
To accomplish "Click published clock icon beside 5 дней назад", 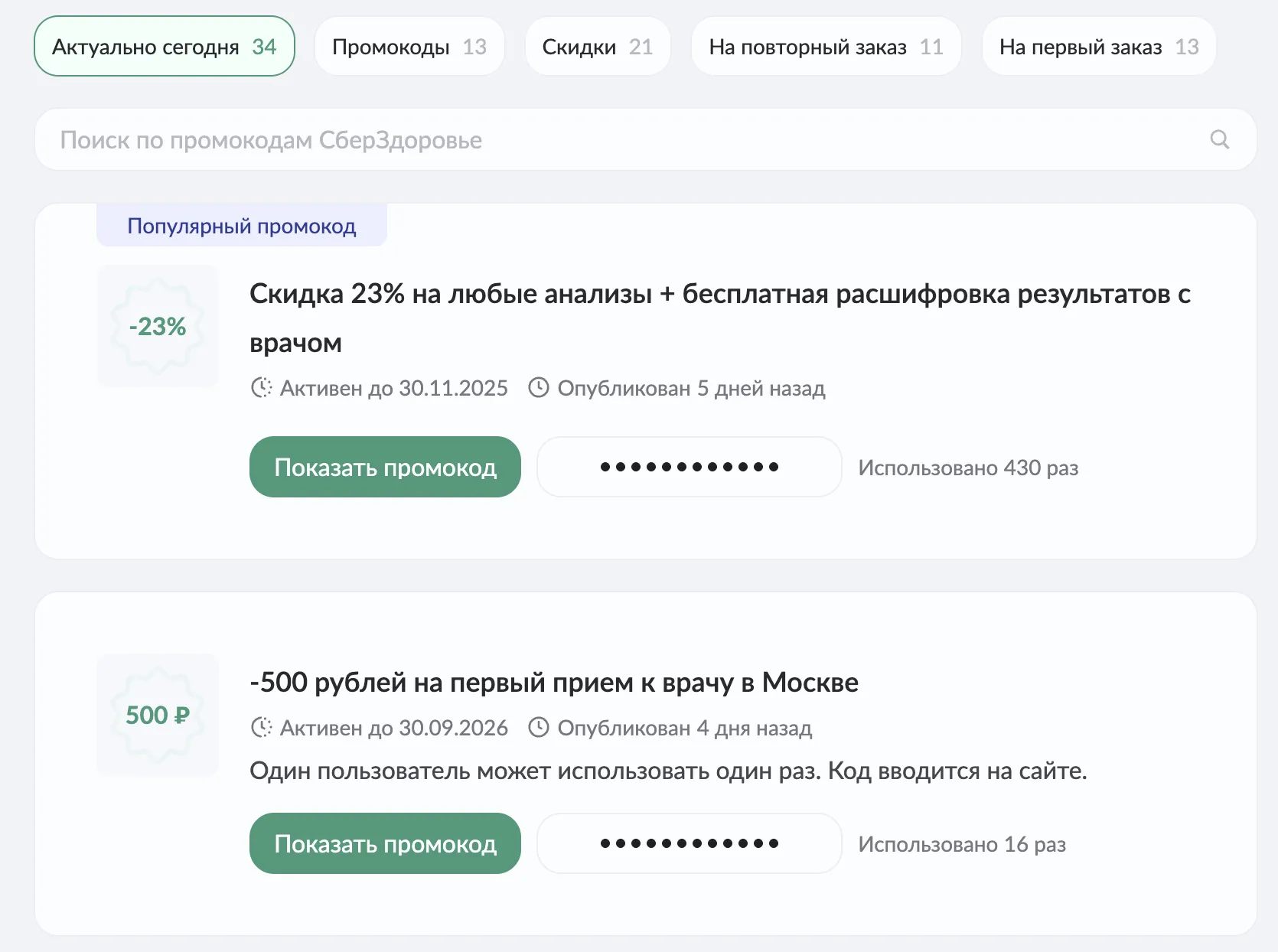I will click(x=539, y=388).
